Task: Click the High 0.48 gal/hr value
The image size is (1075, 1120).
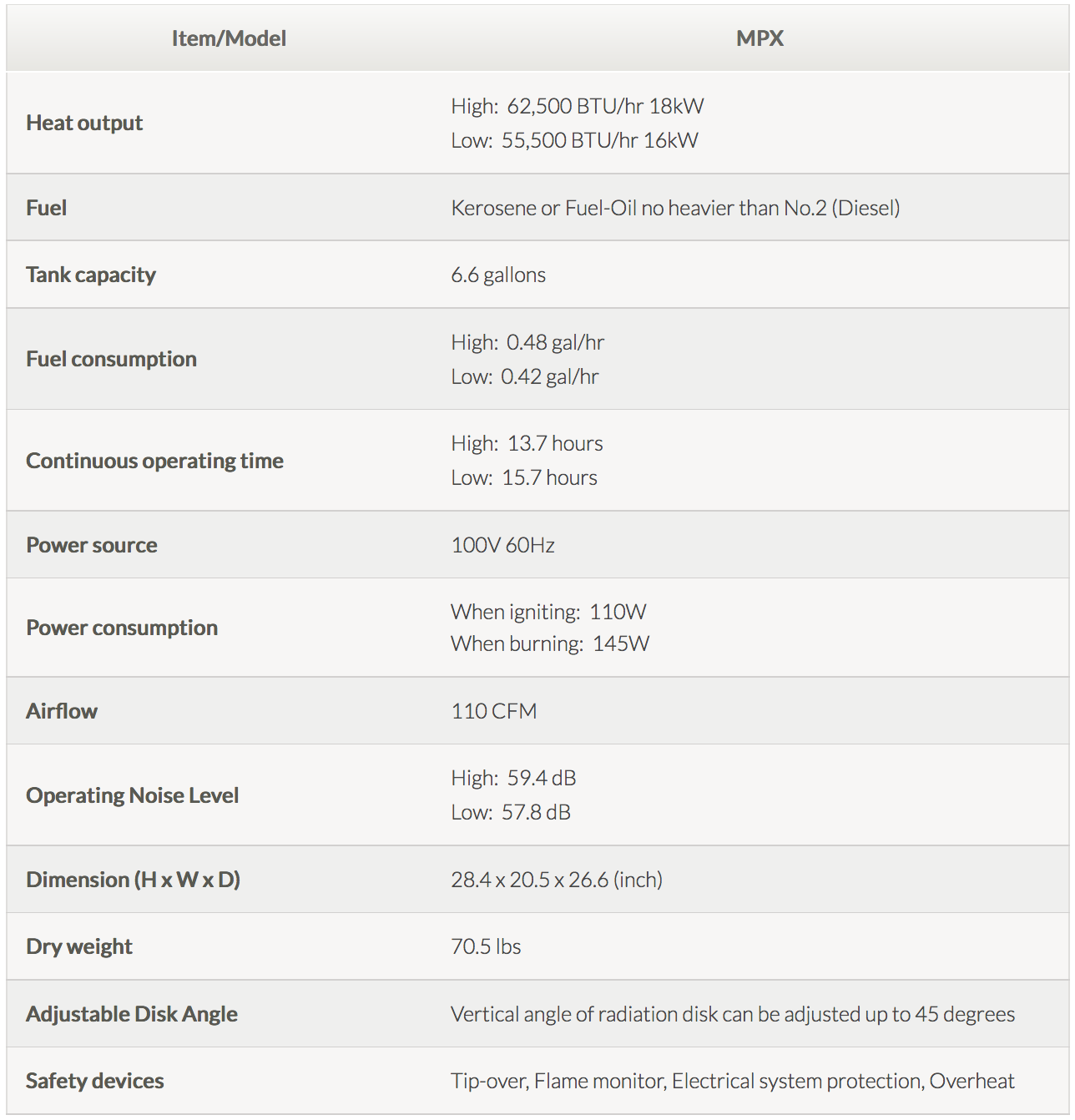Action: pos(527,342)
